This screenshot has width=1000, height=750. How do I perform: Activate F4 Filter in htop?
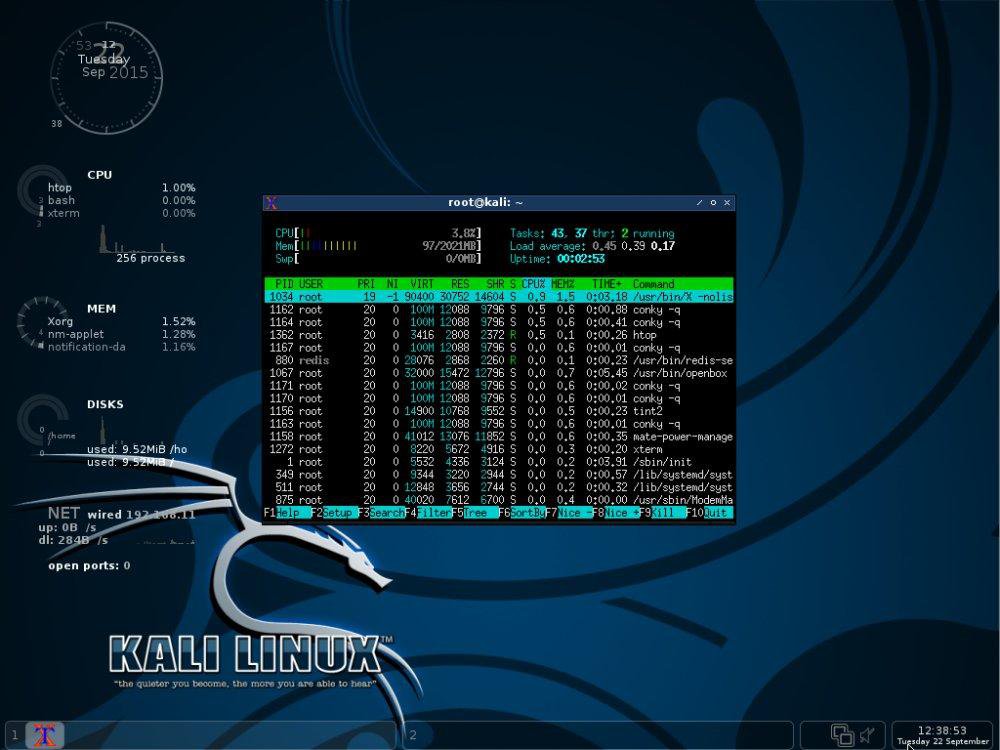428,513
